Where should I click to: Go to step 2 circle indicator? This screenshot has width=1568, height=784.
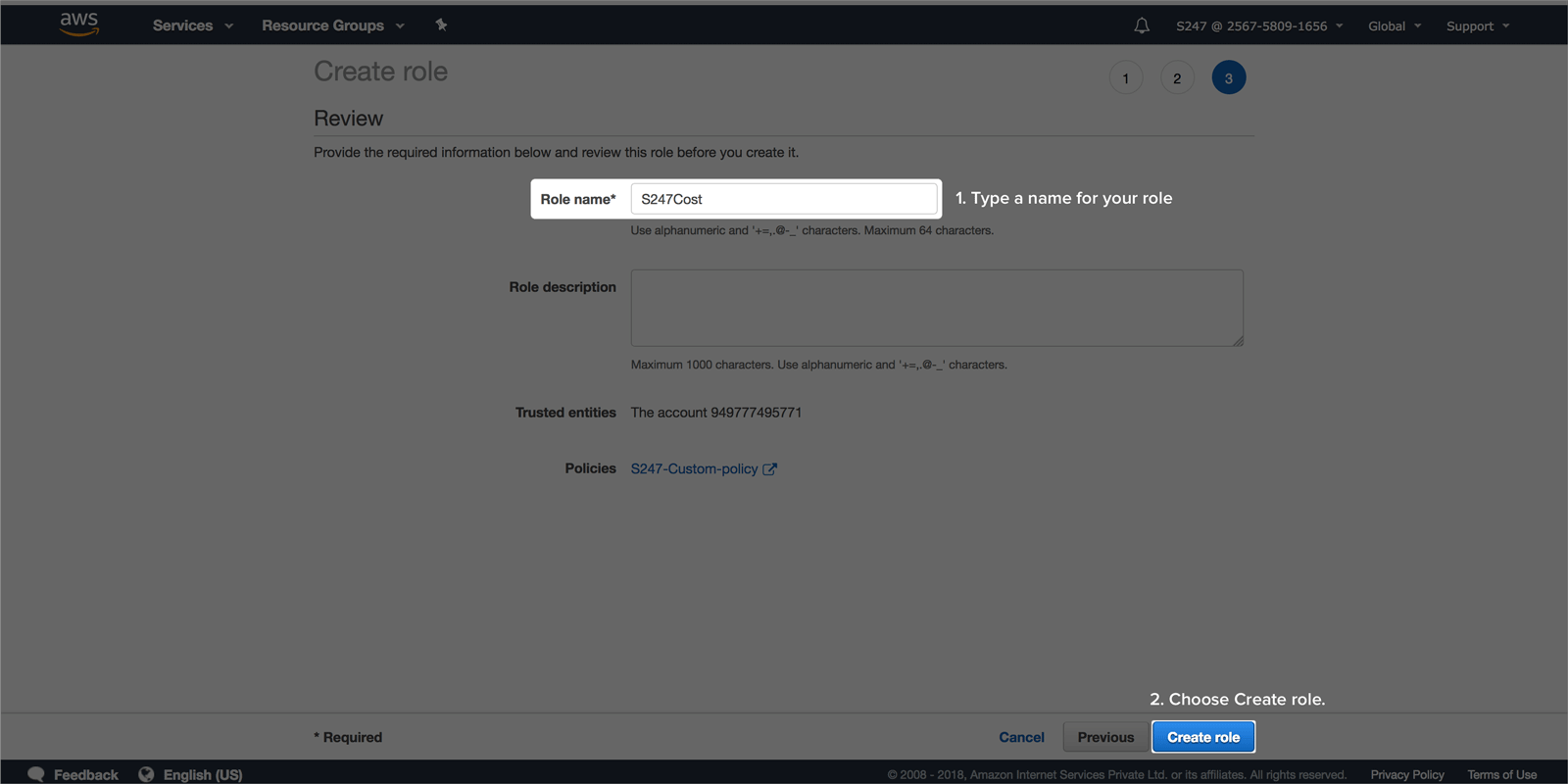(x=1177, y=78)
